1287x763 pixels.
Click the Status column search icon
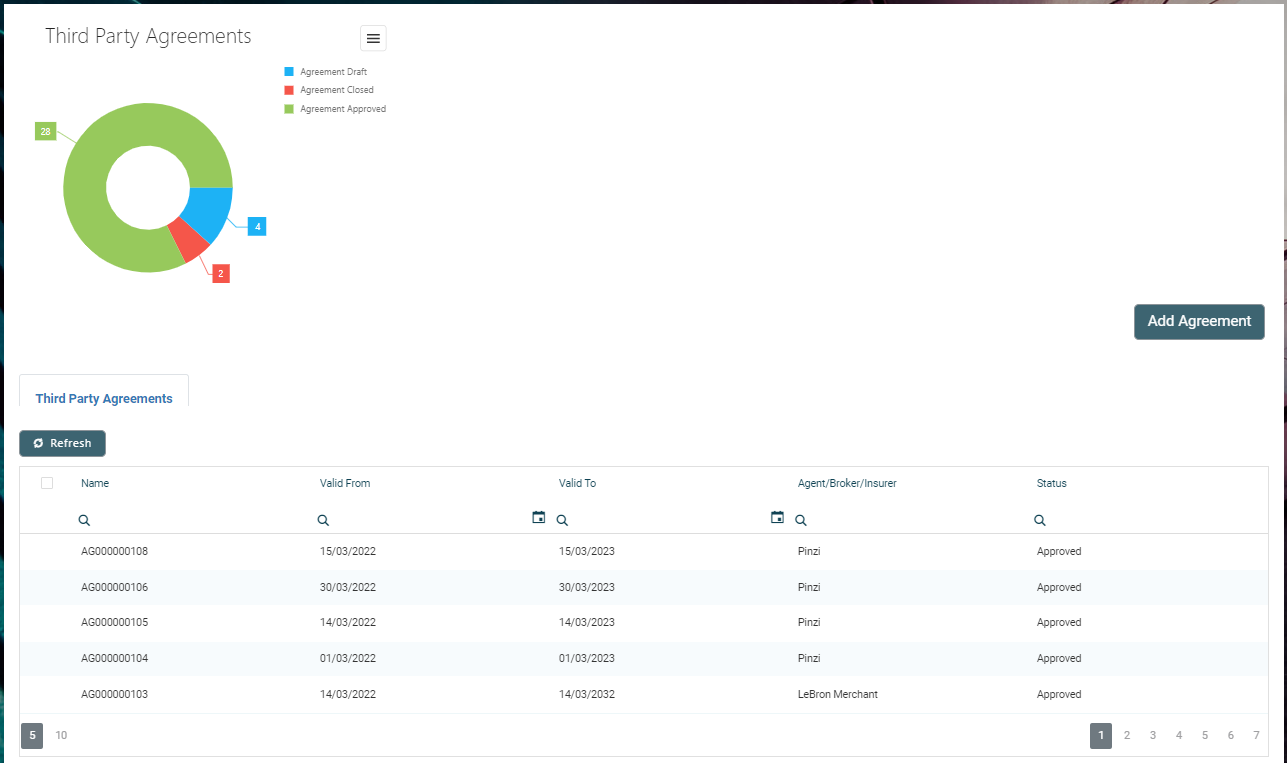1040,521
